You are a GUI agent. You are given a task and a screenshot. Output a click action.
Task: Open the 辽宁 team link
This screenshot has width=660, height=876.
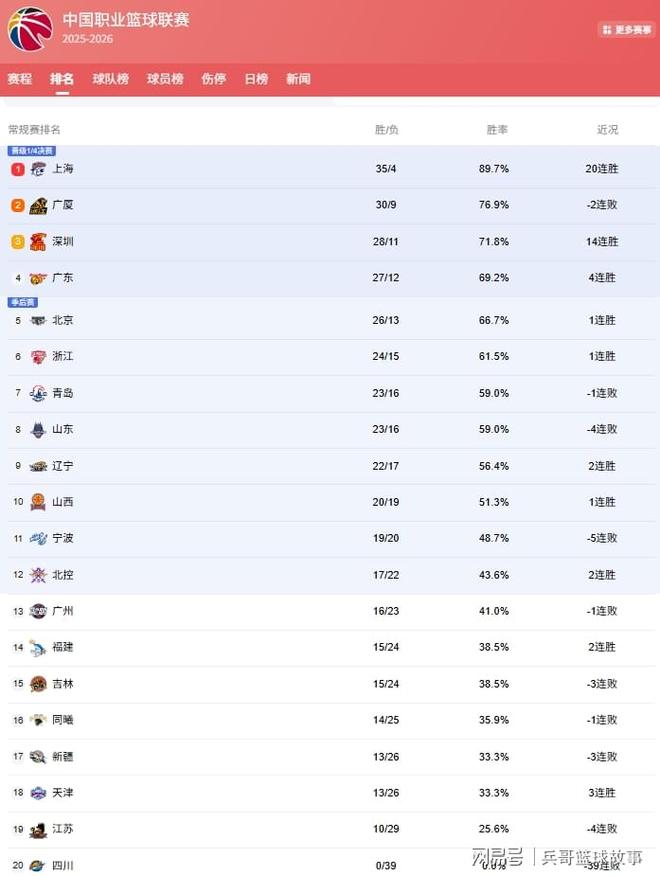click(x=62, y=466)
